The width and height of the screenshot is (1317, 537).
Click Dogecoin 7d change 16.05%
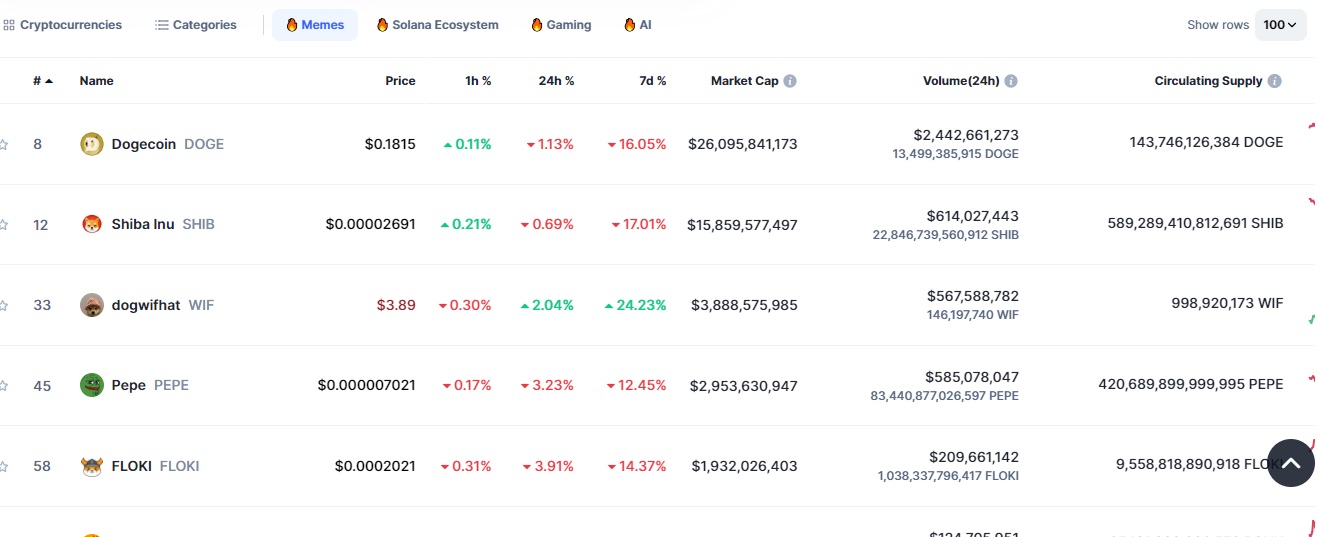[637, 144]
